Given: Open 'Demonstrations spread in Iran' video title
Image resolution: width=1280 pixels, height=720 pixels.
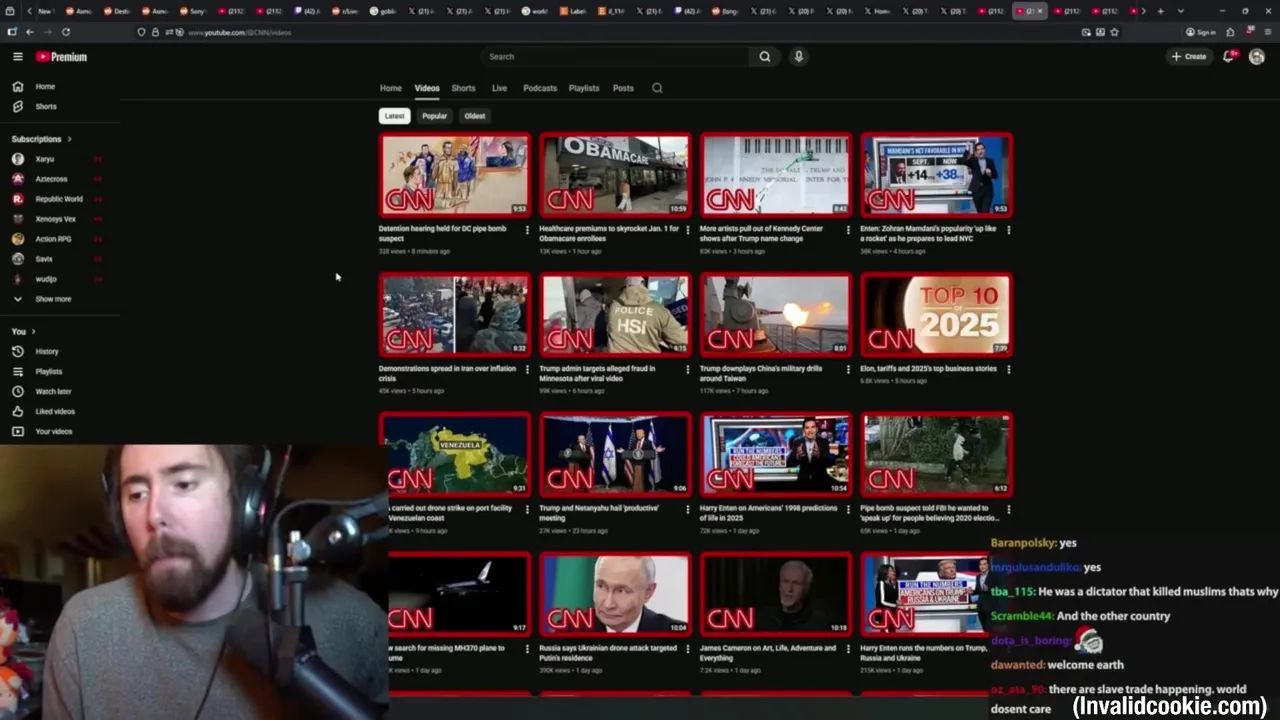Looking at the screenshot, I should (x=447, y=374).
